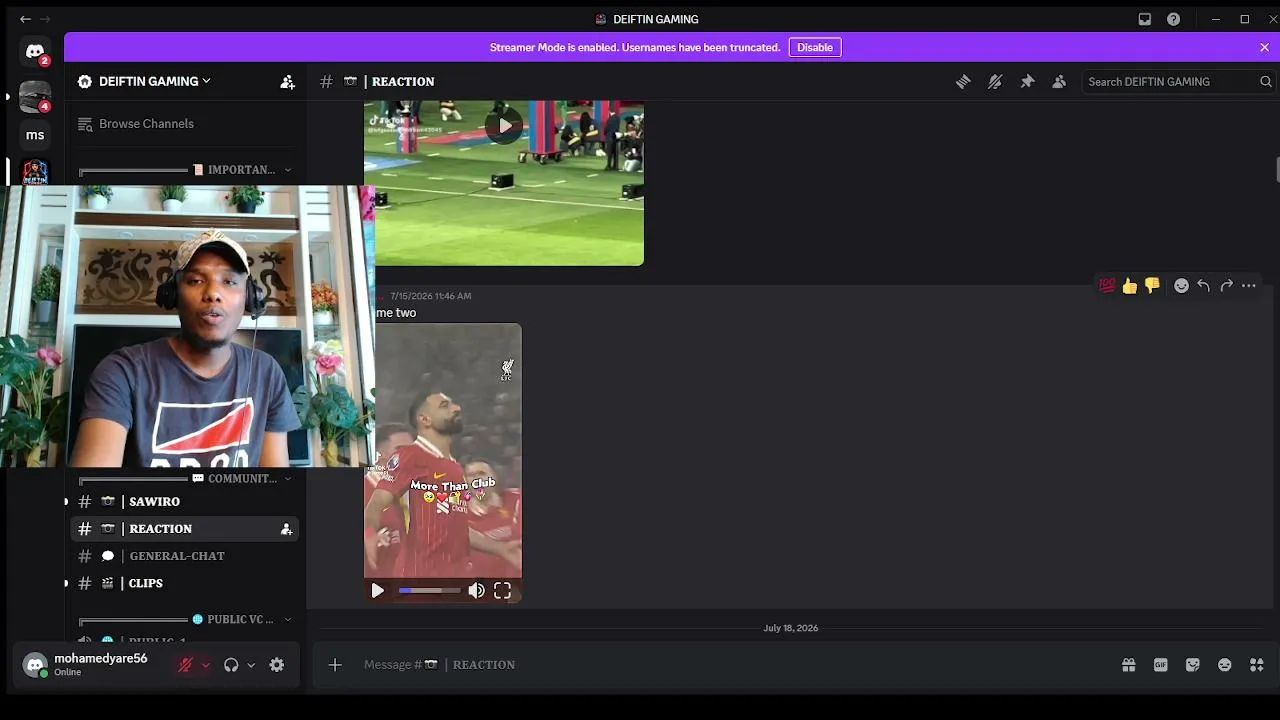Open Apps launcher in message bar
Viewport: 1280px width, 720px height.
(1257, 665)
